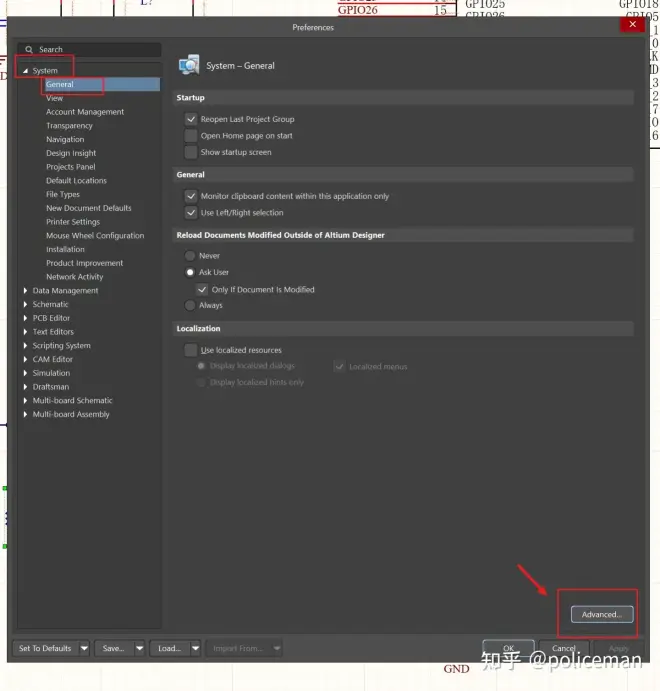Open the Set To Defaults dropdown arrow

click(84, 648)
